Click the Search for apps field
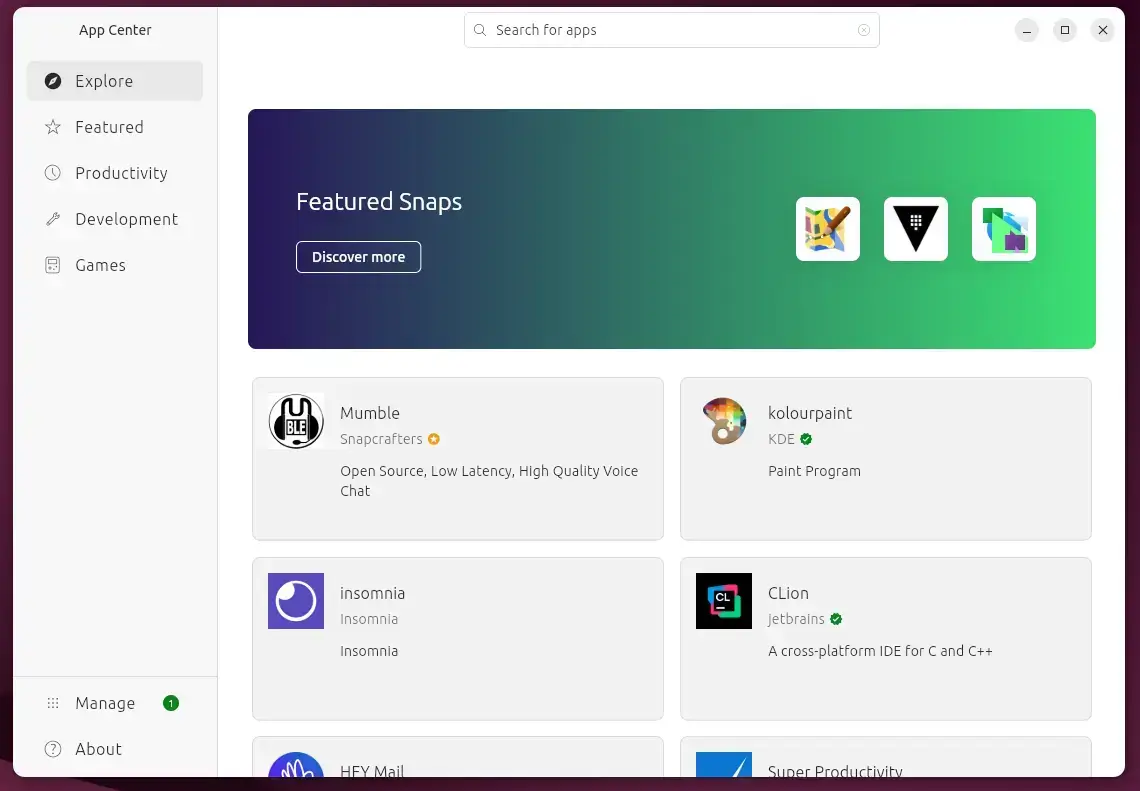Viewport: 1140px width, 791px height. click(x=671, y=30)
